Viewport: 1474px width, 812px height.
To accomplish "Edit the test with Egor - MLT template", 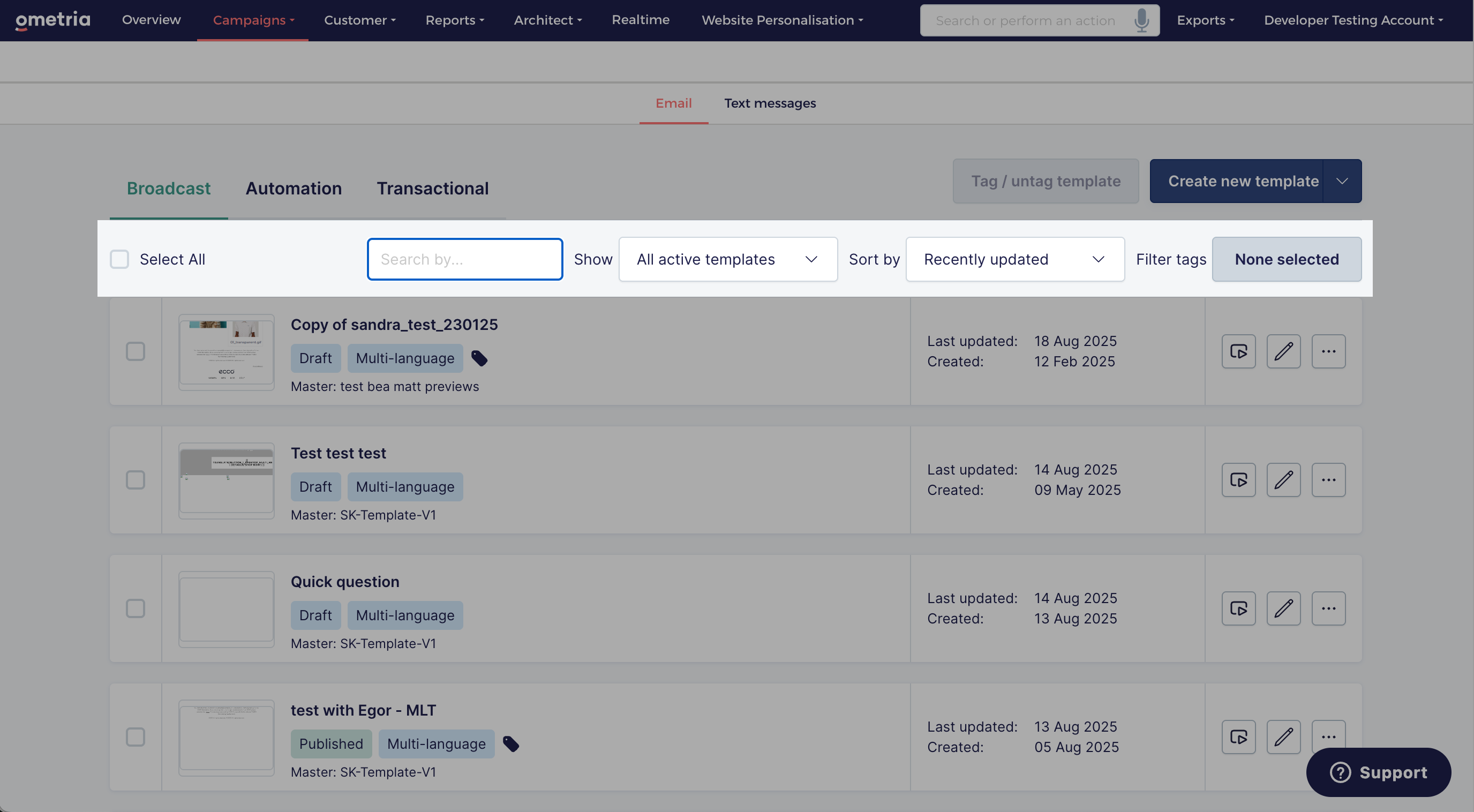I will pos(1283,737).
